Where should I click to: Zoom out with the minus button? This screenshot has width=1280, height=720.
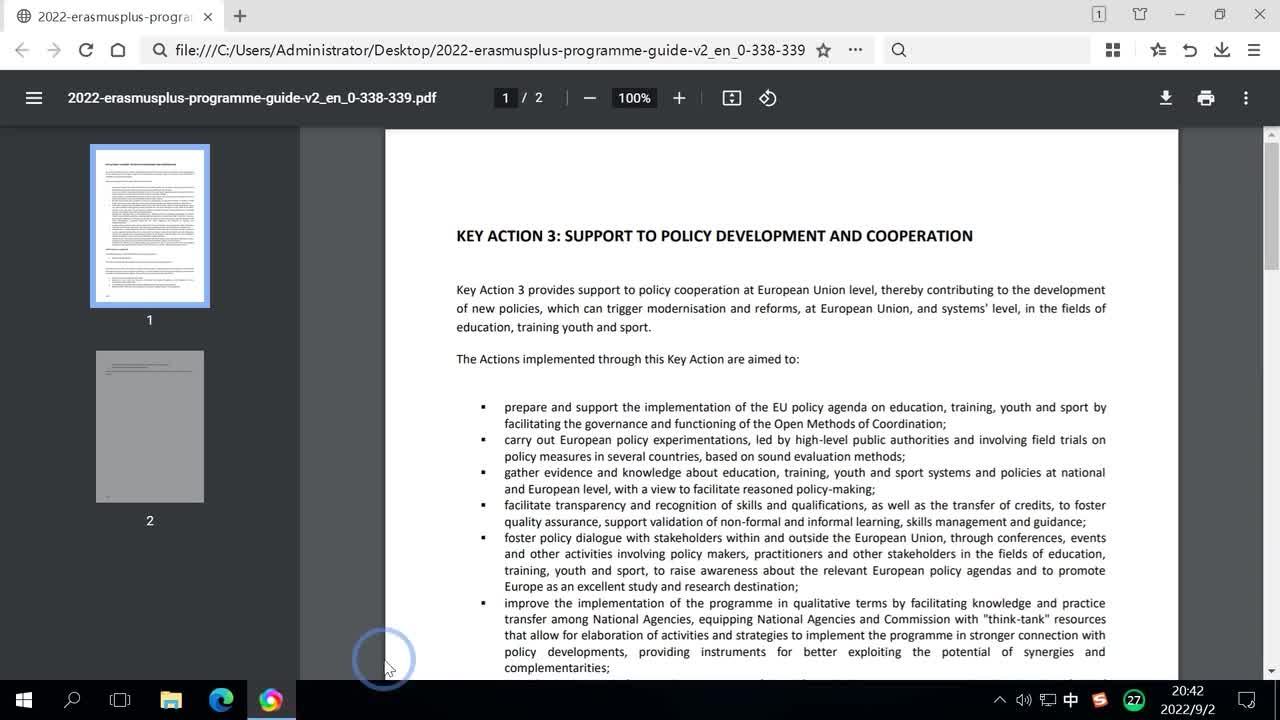[590, 98]
